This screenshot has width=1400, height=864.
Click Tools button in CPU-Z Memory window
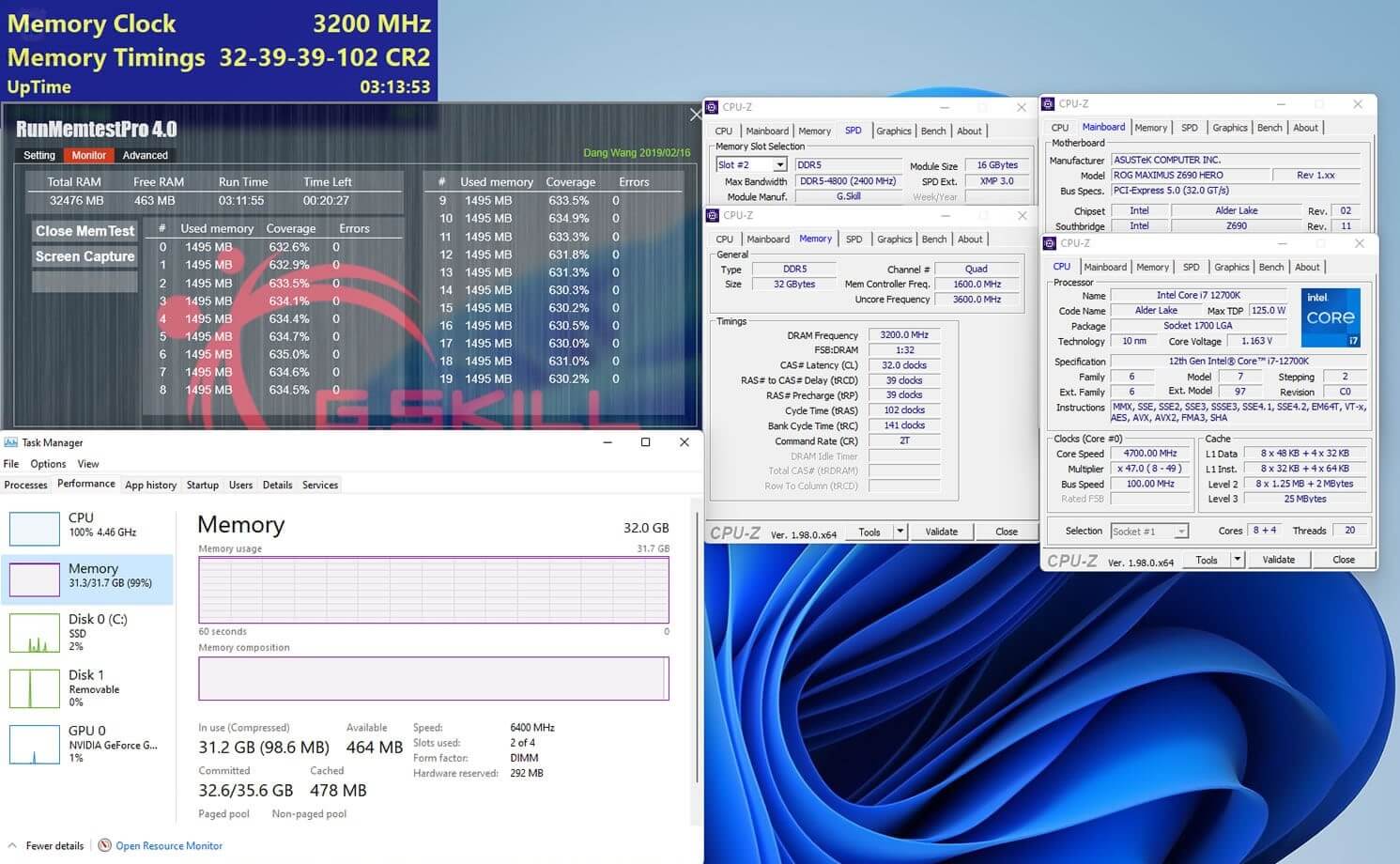coord(869,532)
